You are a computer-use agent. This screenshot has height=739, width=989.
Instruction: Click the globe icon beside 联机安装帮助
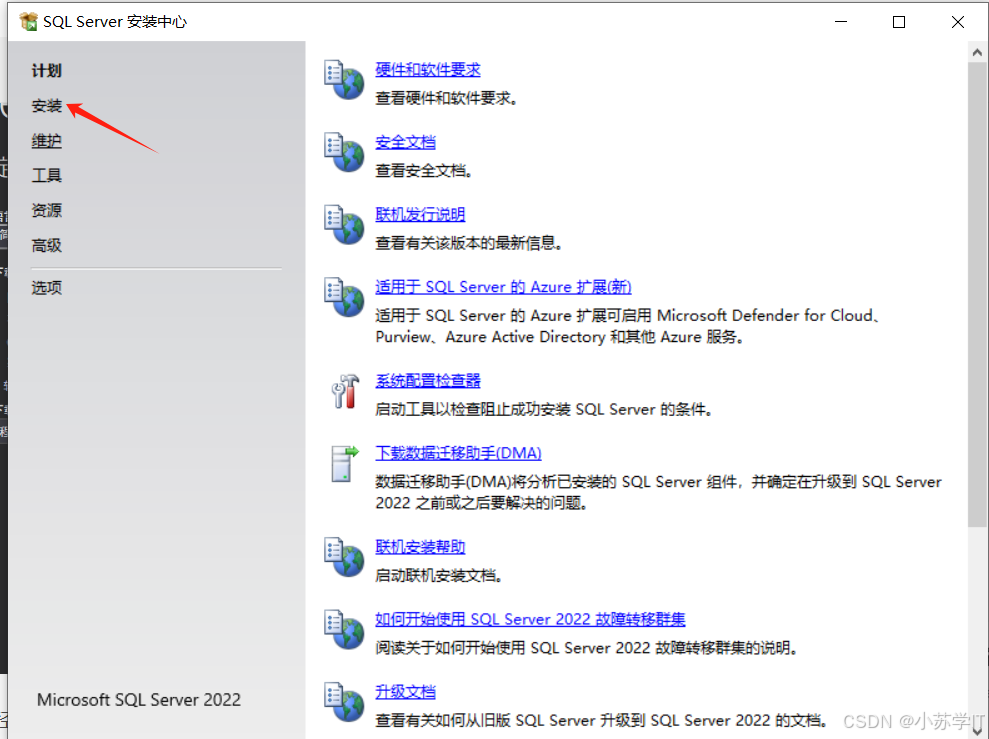point(344,557)
